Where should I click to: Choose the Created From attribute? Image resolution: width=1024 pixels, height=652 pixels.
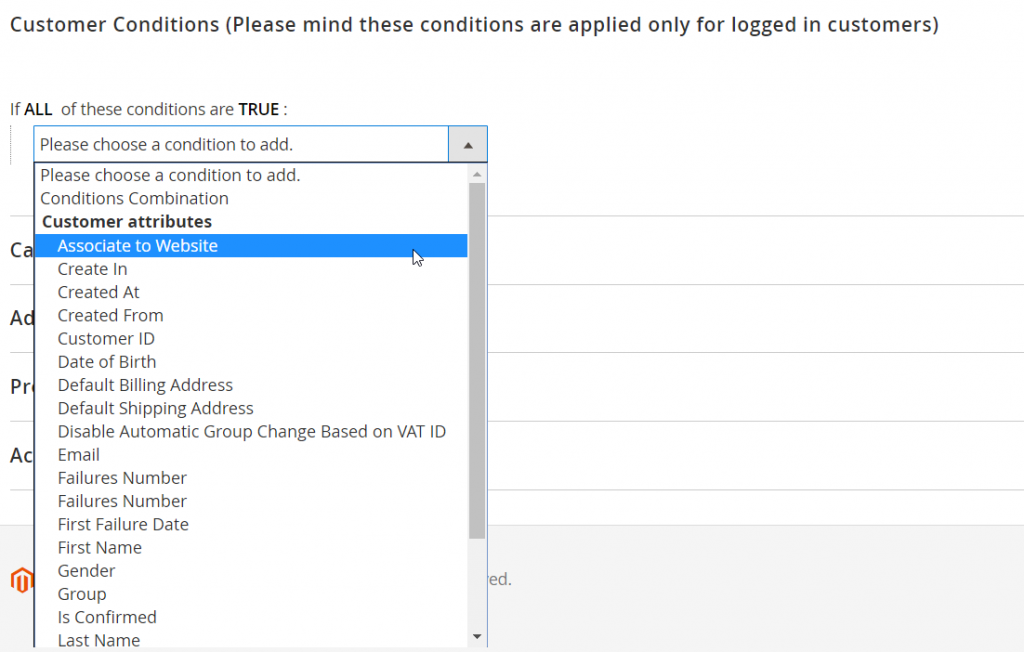pyautogui.click(x=110, y=315)
